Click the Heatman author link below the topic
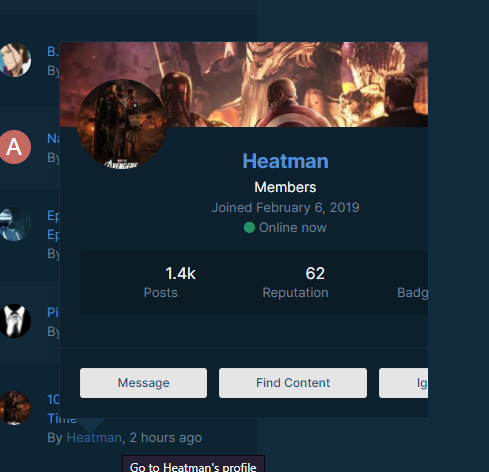 [x=94, y=437]
